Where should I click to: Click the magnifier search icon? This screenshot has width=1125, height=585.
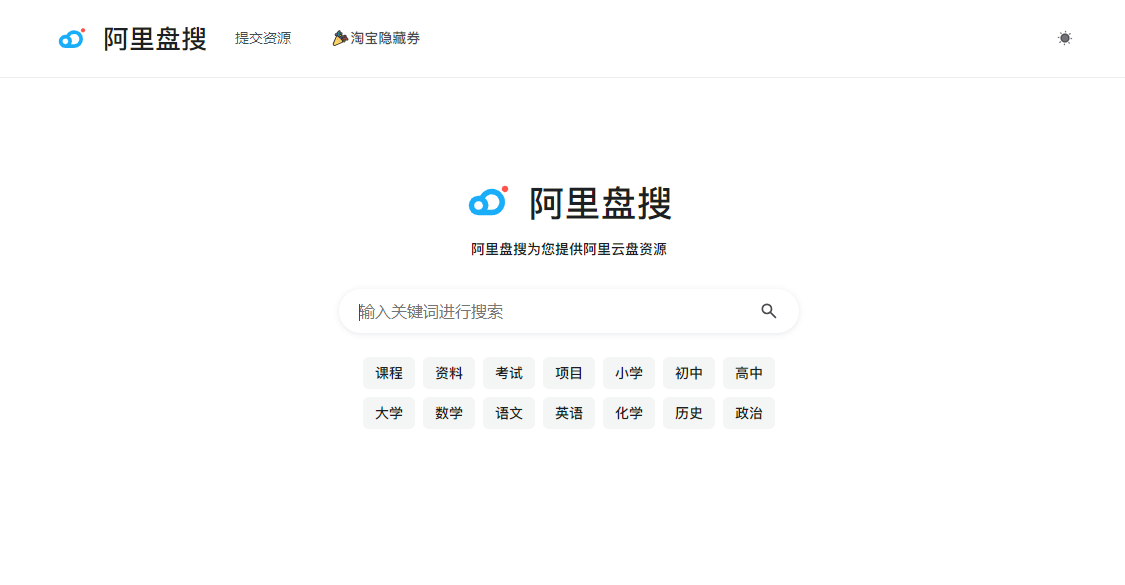[x=768, y=311]
